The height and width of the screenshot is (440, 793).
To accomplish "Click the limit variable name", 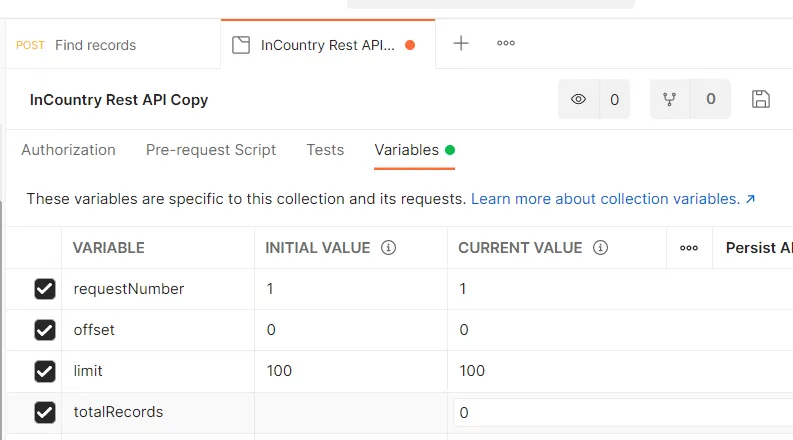I will point(88,371).
